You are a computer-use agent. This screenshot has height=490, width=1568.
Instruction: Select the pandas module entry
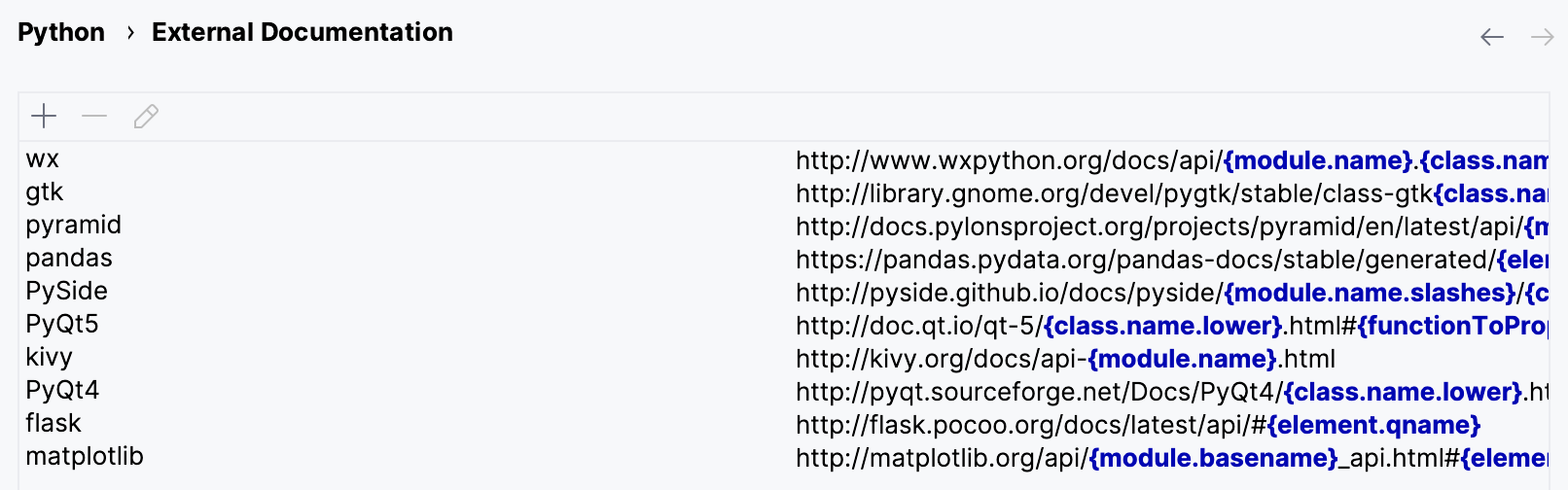point(69,259)
